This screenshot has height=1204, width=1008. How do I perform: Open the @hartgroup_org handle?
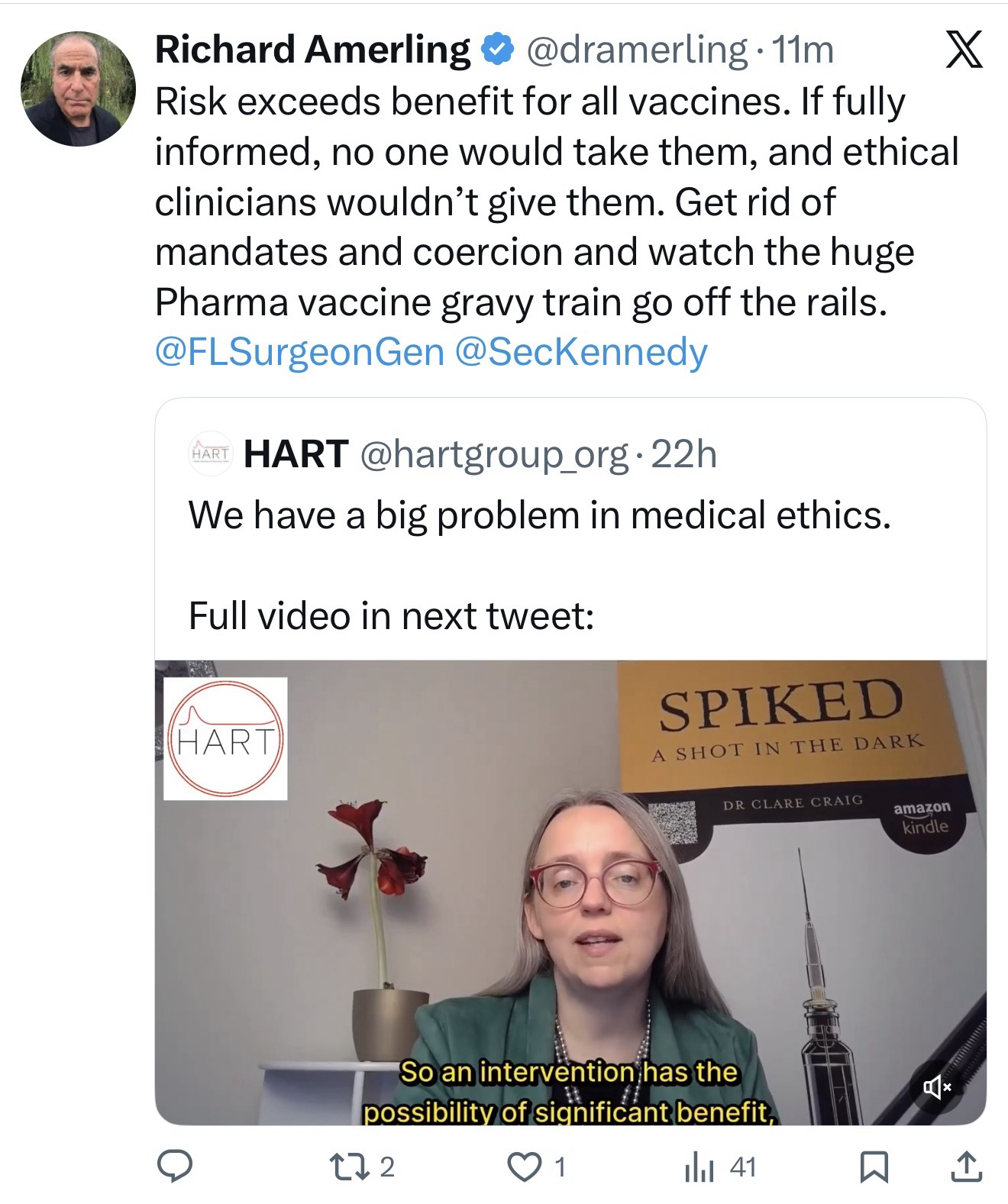[x=493, y=454]
